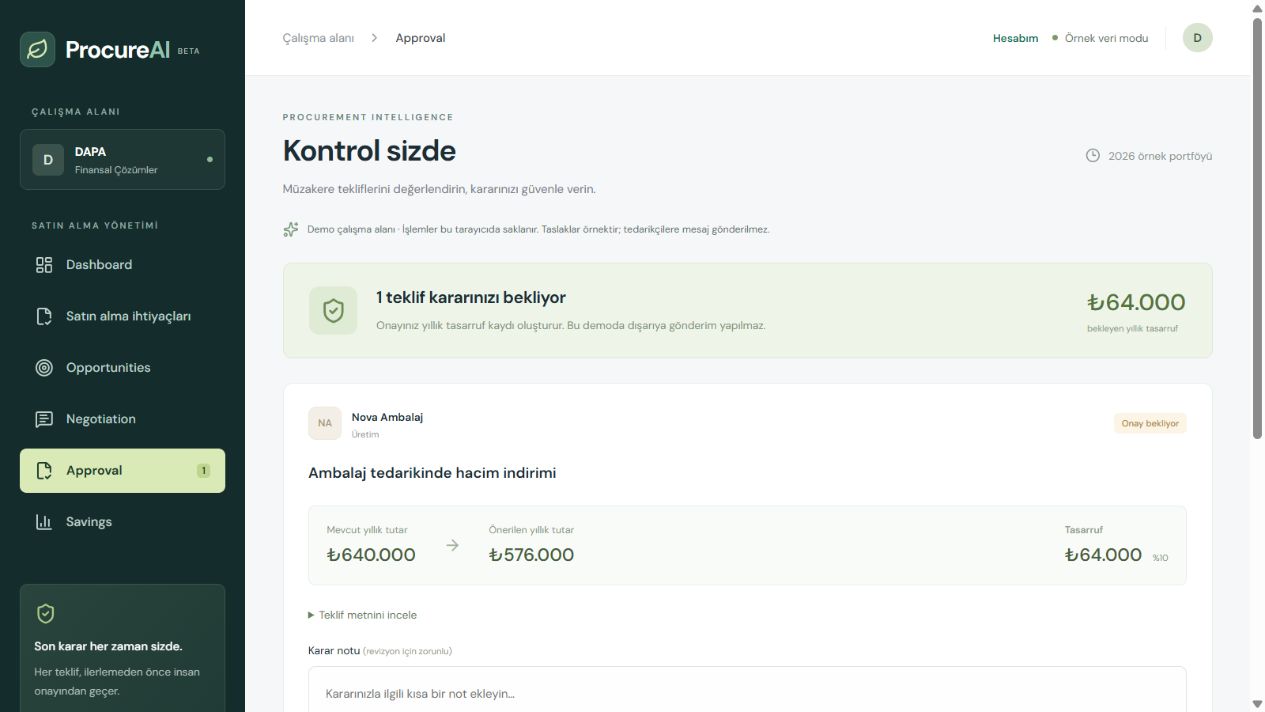
Task: Click the Approval count badge showing 1
Action: point(204,471)
